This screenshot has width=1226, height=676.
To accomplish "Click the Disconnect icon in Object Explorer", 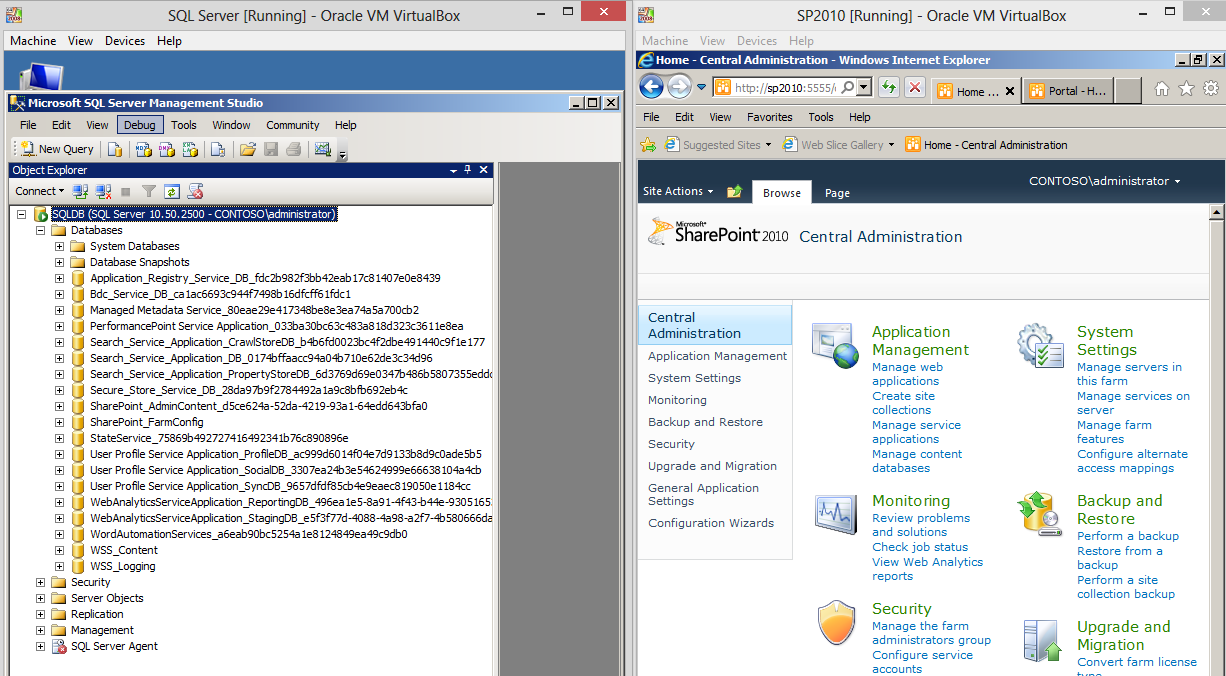I will 102,191.
